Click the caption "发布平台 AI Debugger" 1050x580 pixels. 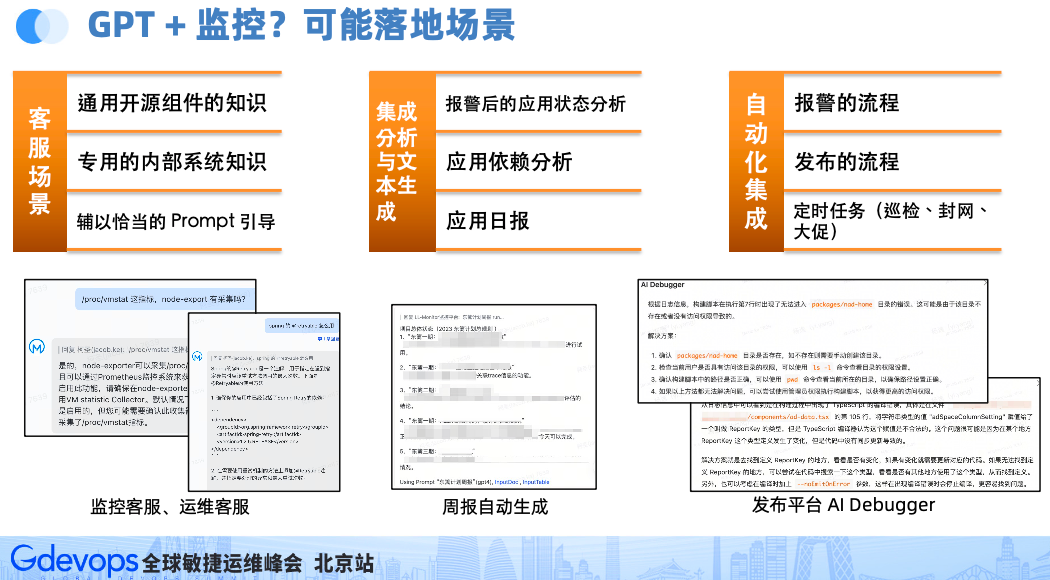tap(843, 505)
